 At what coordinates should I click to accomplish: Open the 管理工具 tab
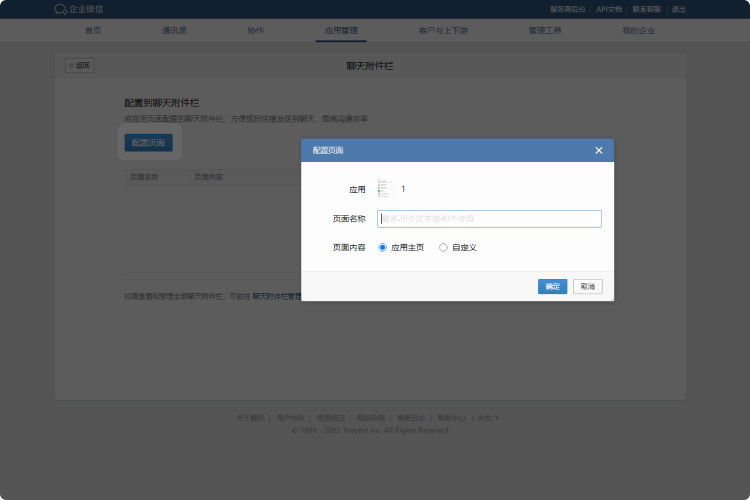click(545, 31)
